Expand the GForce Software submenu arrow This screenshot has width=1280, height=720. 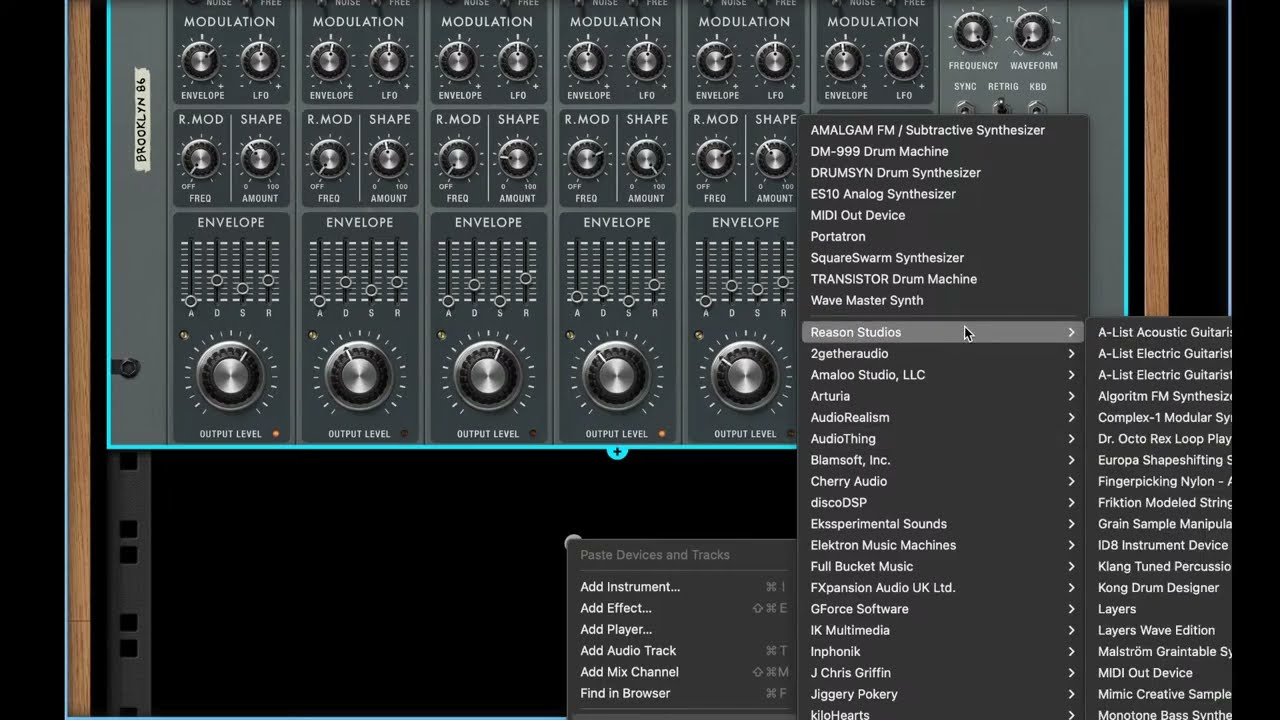click(x=1071, y=609)
